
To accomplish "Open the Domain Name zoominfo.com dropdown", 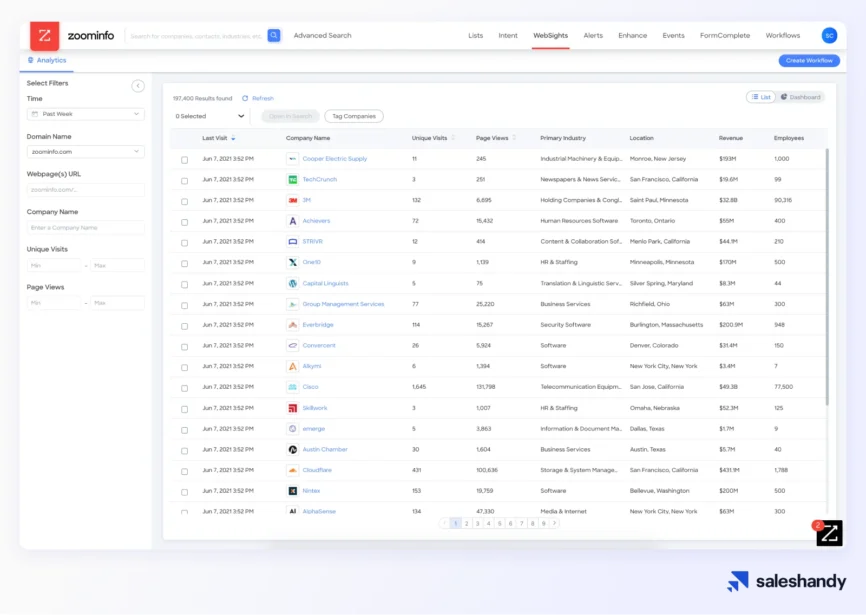I will pyautogui.click(x=86, y=152).
